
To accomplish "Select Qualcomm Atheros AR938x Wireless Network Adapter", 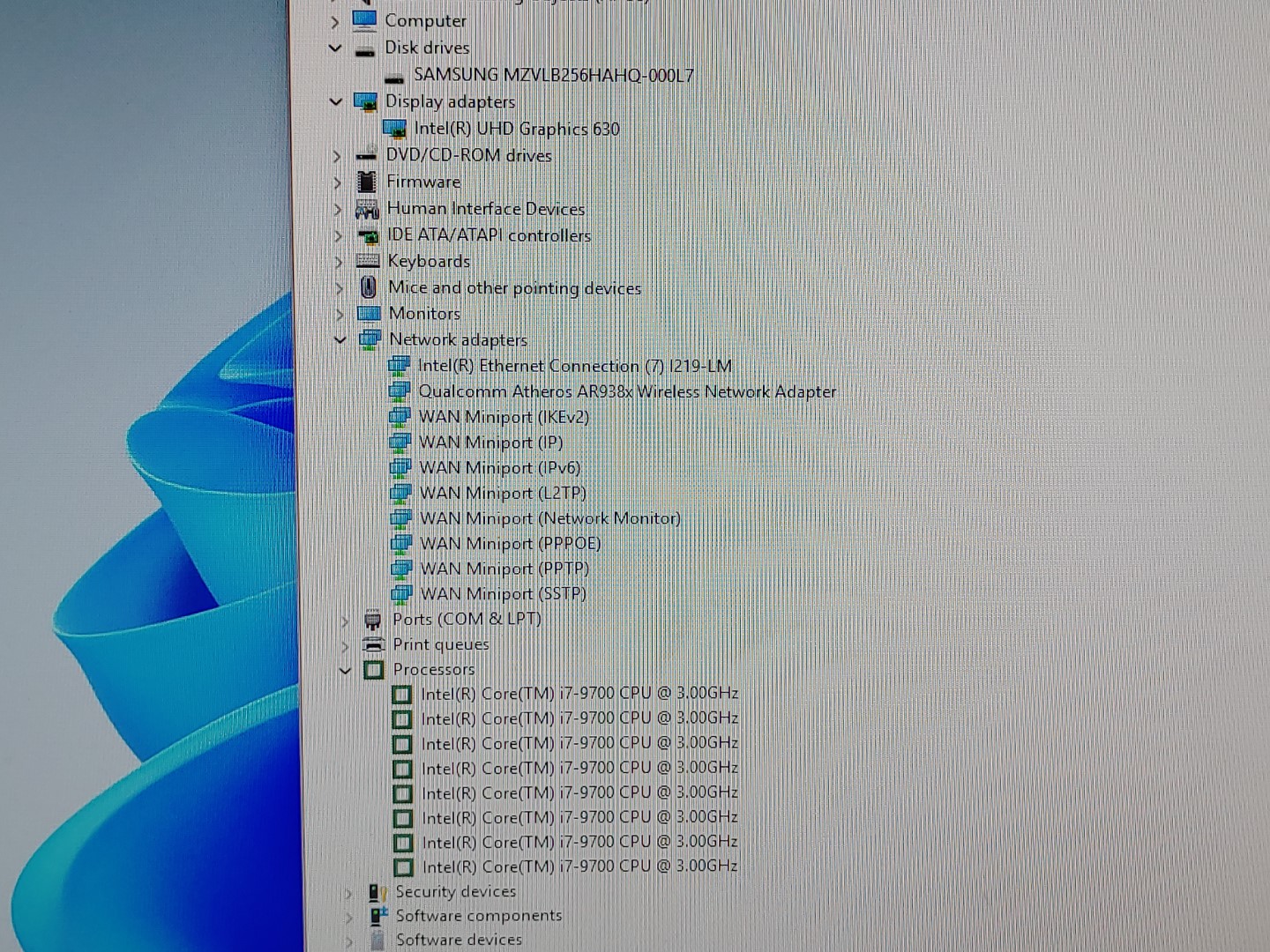I will [x=626, y=391].
